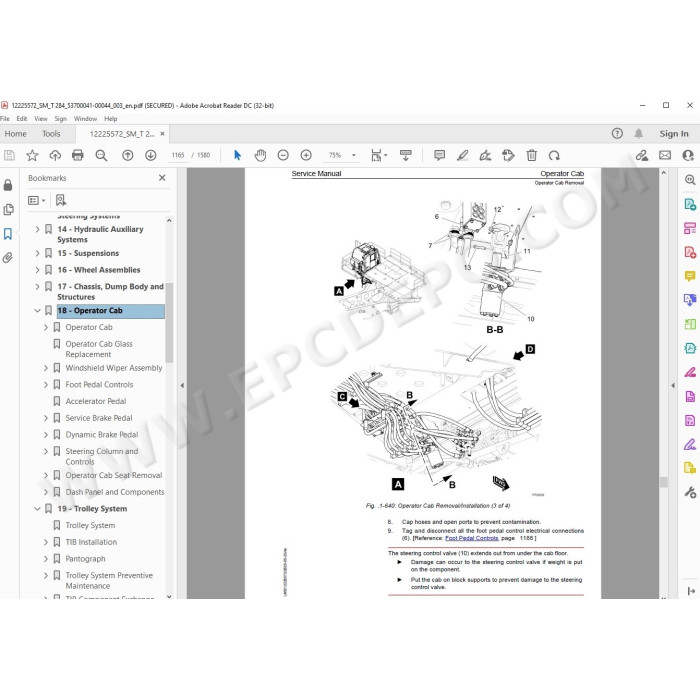The image size is (700, 700).
Task: Click the delete trash icon
Action: coord(531,155)
